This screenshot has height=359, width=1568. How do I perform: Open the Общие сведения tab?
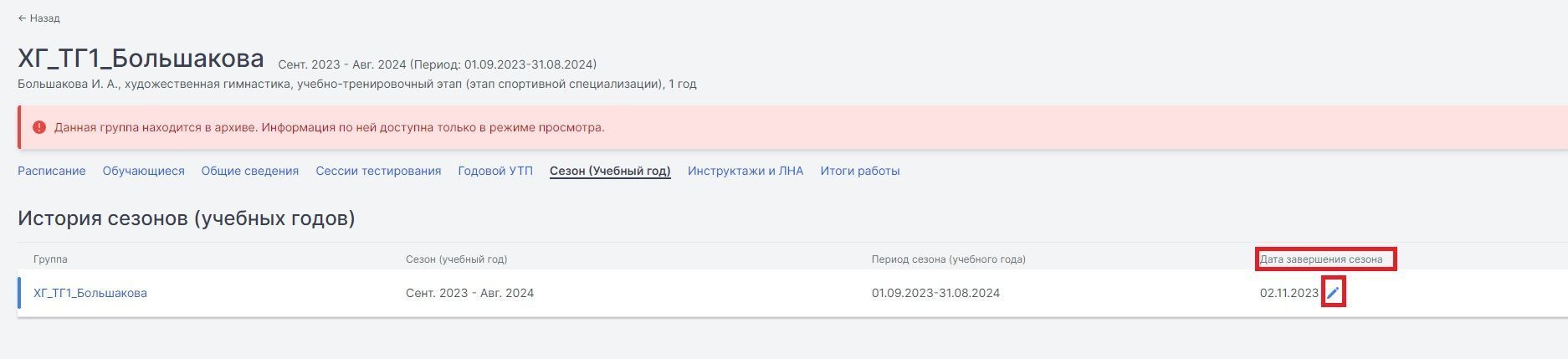pos(249,171)
